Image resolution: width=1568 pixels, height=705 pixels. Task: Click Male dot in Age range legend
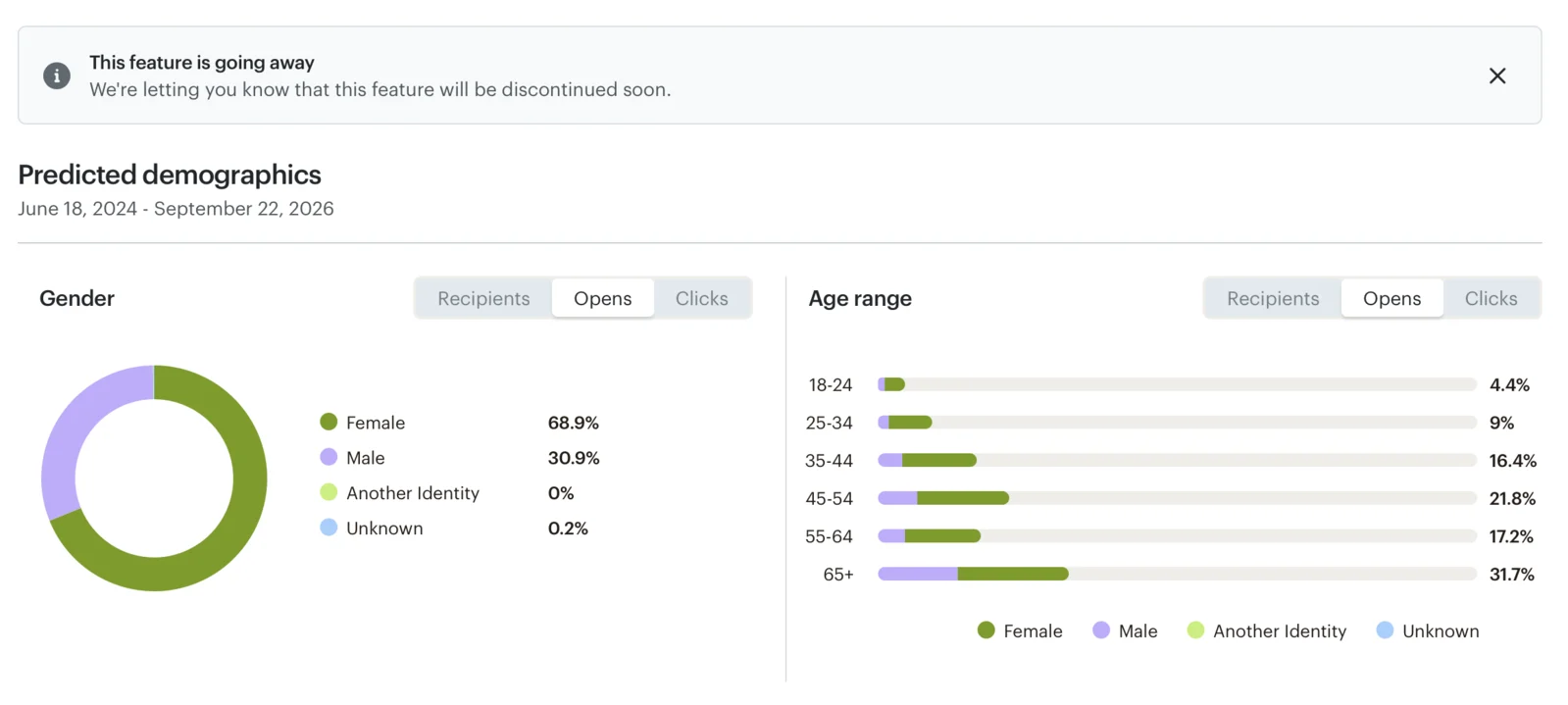click(x=1101, y=630)
